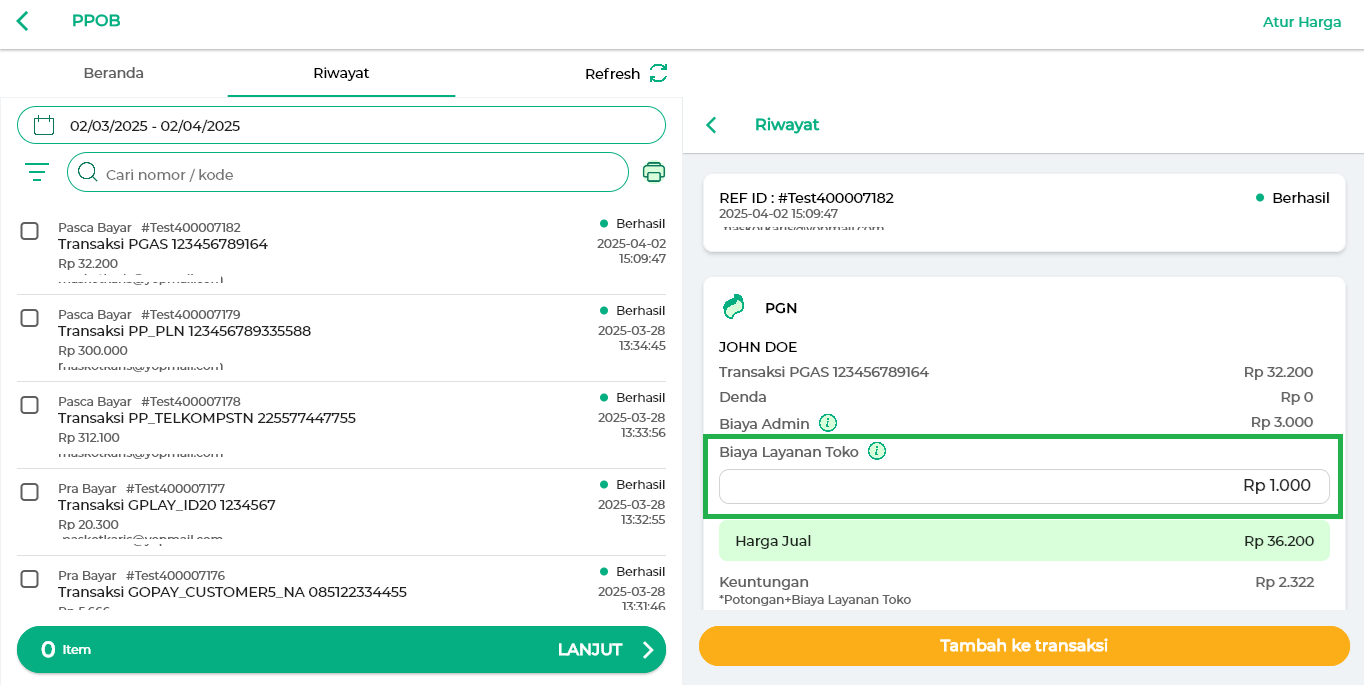
Task: Switch to the Beranda tab
Action: (x=114, y=73)
